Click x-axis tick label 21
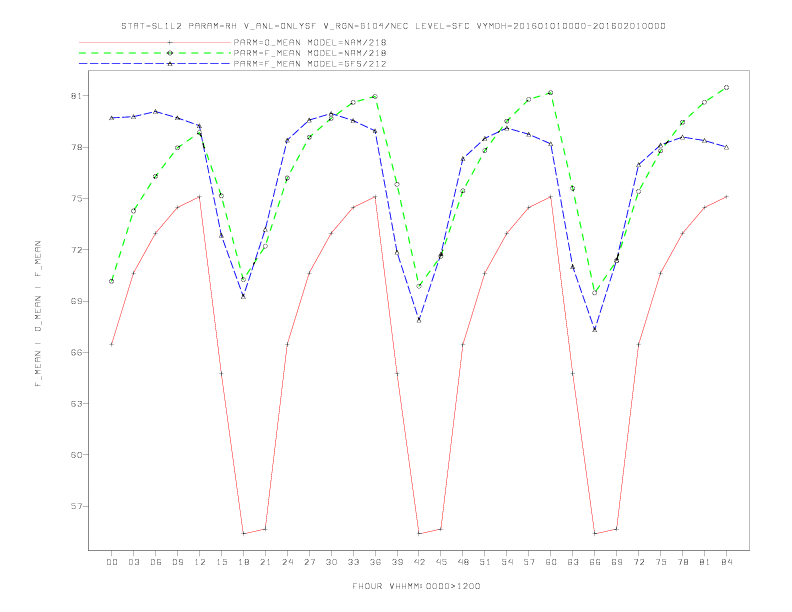 coord(265,562)
